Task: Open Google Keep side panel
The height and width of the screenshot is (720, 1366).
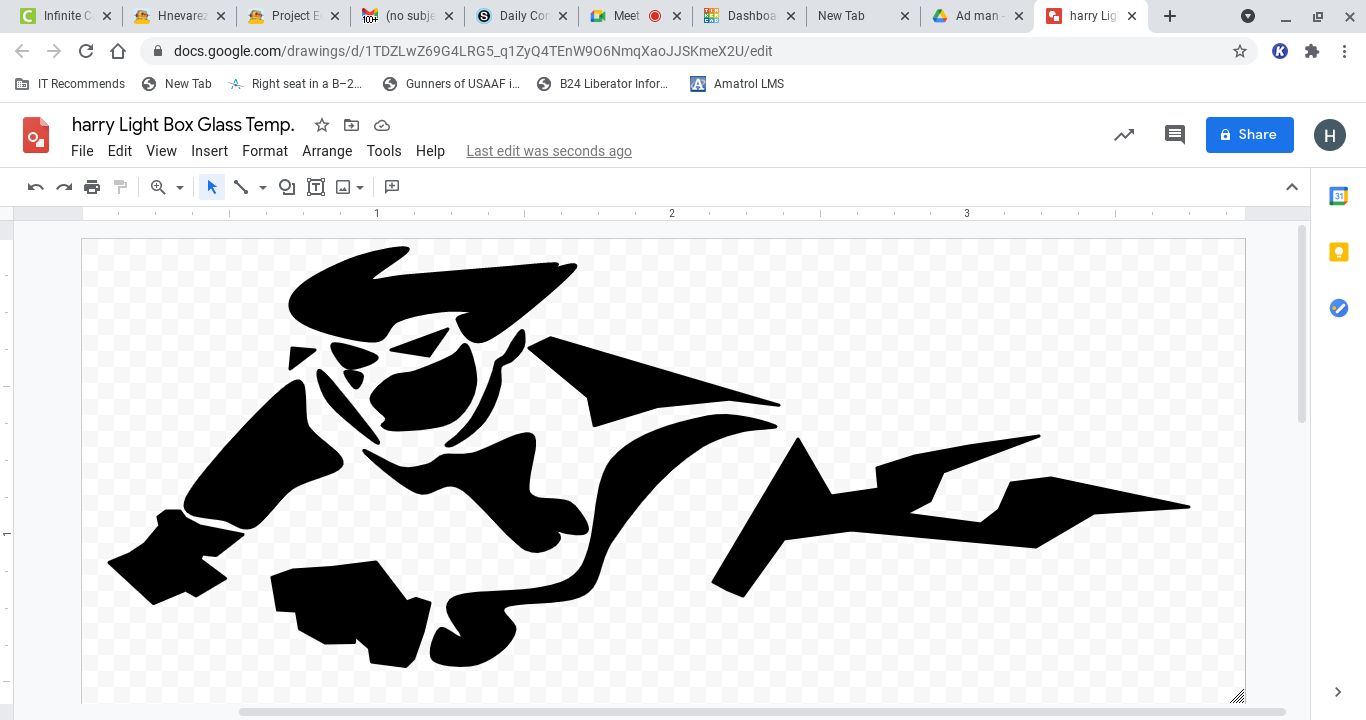Action: click(x=1339, y=252)
